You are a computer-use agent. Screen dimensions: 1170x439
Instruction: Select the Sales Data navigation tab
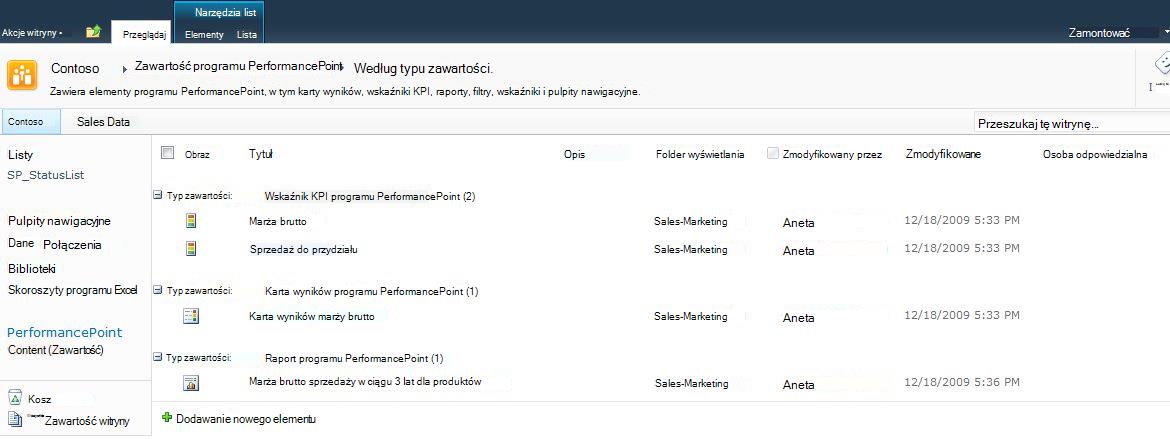click(x=103, y=122)
